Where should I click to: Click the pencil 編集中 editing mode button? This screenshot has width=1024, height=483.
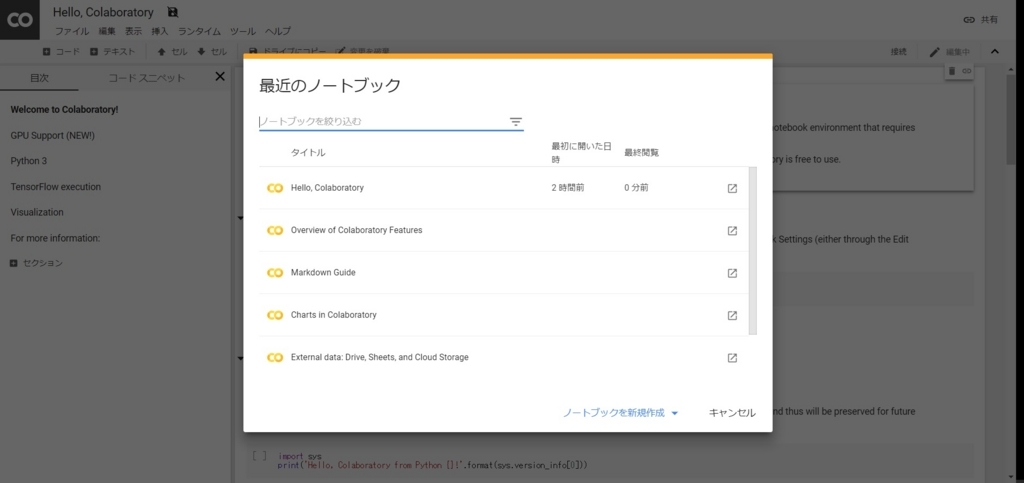pos(950,52)
